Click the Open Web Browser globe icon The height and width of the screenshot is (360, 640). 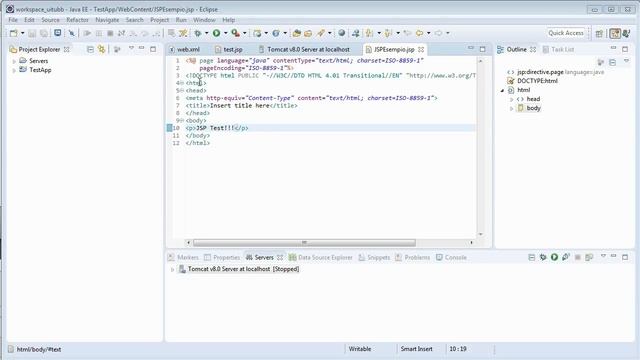coord(342,33)
